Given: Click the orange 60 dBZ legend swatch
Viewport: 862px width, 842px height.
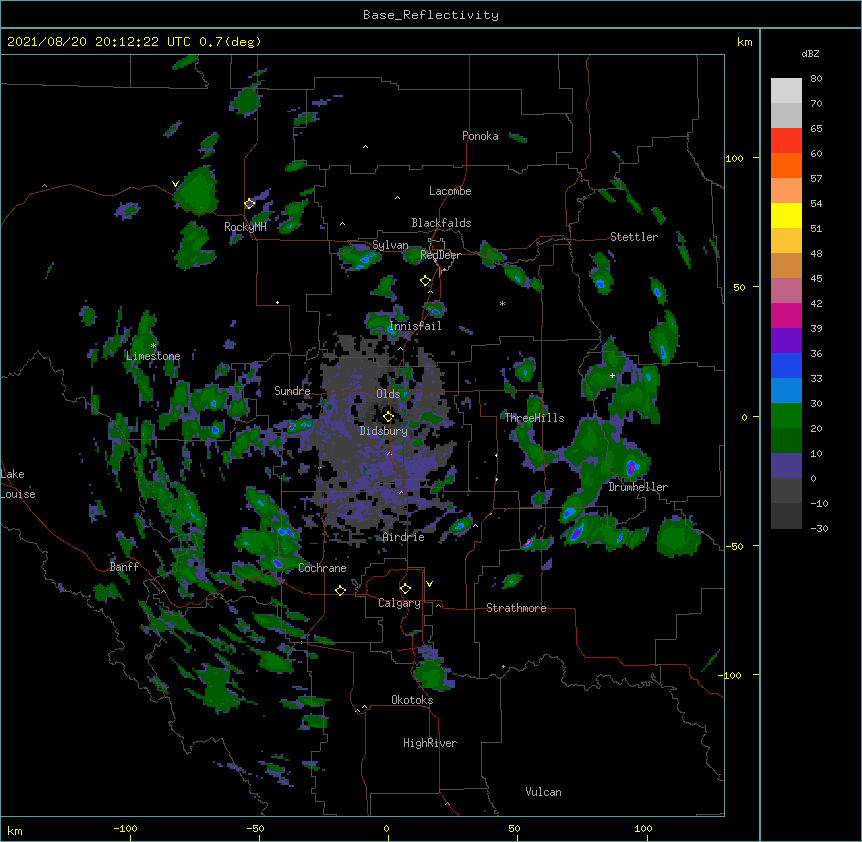Looking at the screenshot, I should click(x=786, y=166).
